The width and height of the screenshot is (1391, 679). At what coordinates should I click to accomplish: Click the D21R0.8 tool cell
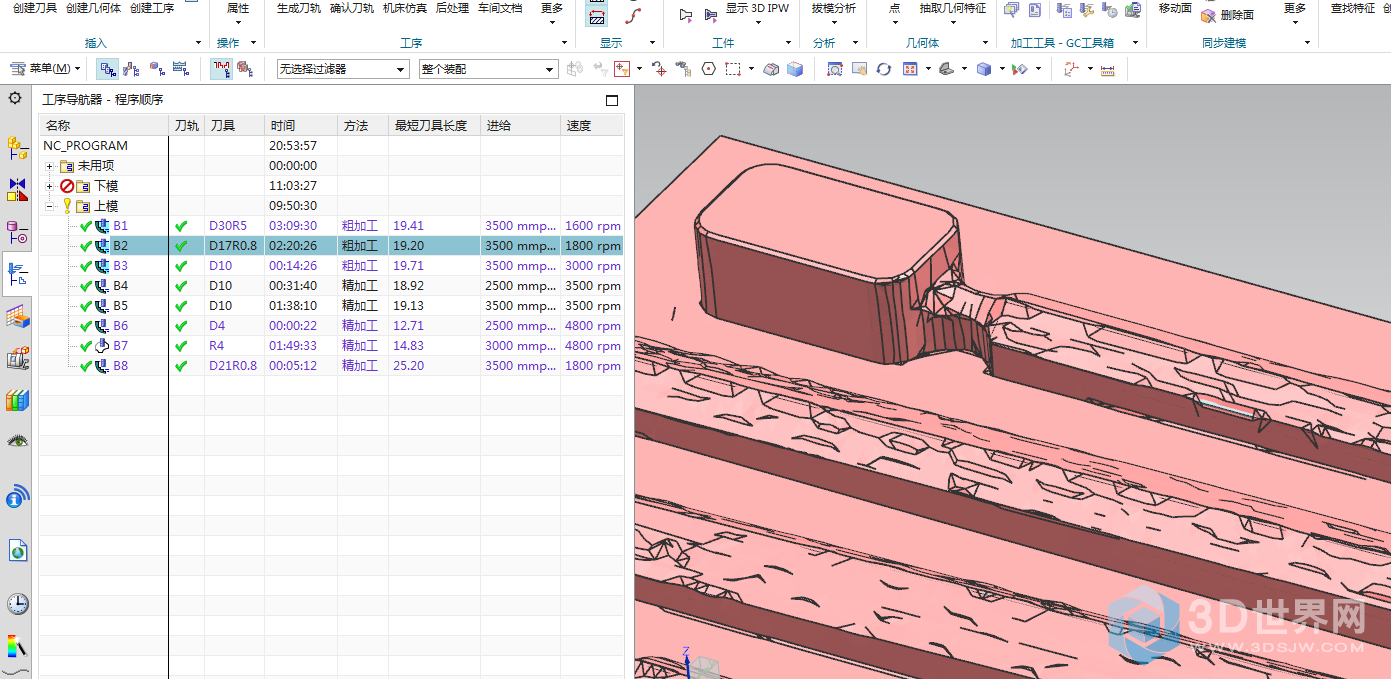(233, 366)
